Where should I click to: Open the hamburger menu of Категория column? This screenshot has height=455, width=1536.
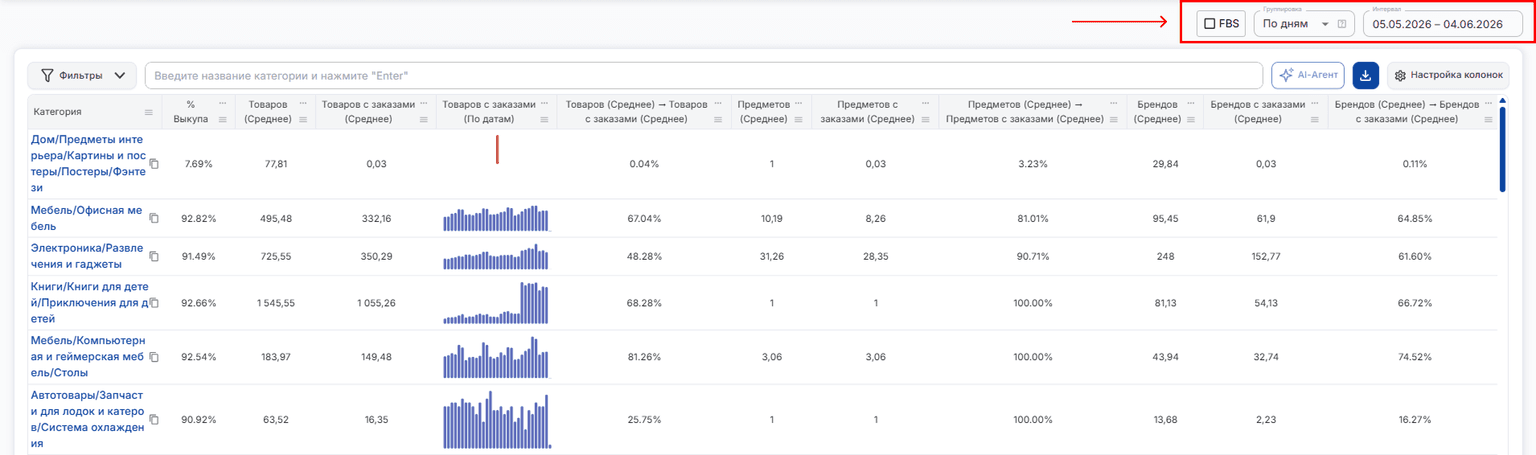click(x=149, y=112)
